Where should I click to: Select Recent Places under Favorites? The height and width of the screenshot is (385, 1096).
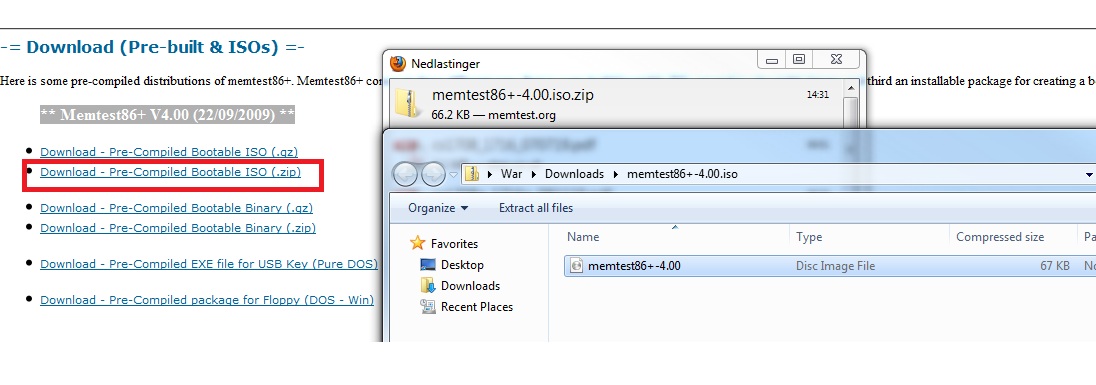pos(477,307)
